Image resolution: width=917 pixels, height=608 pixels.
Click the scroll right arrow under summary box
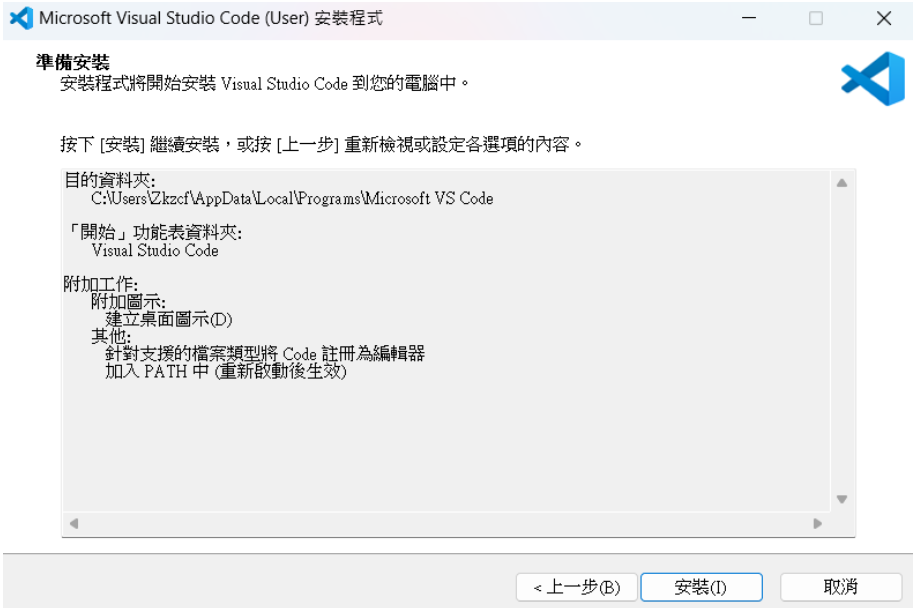pos(818,523)
